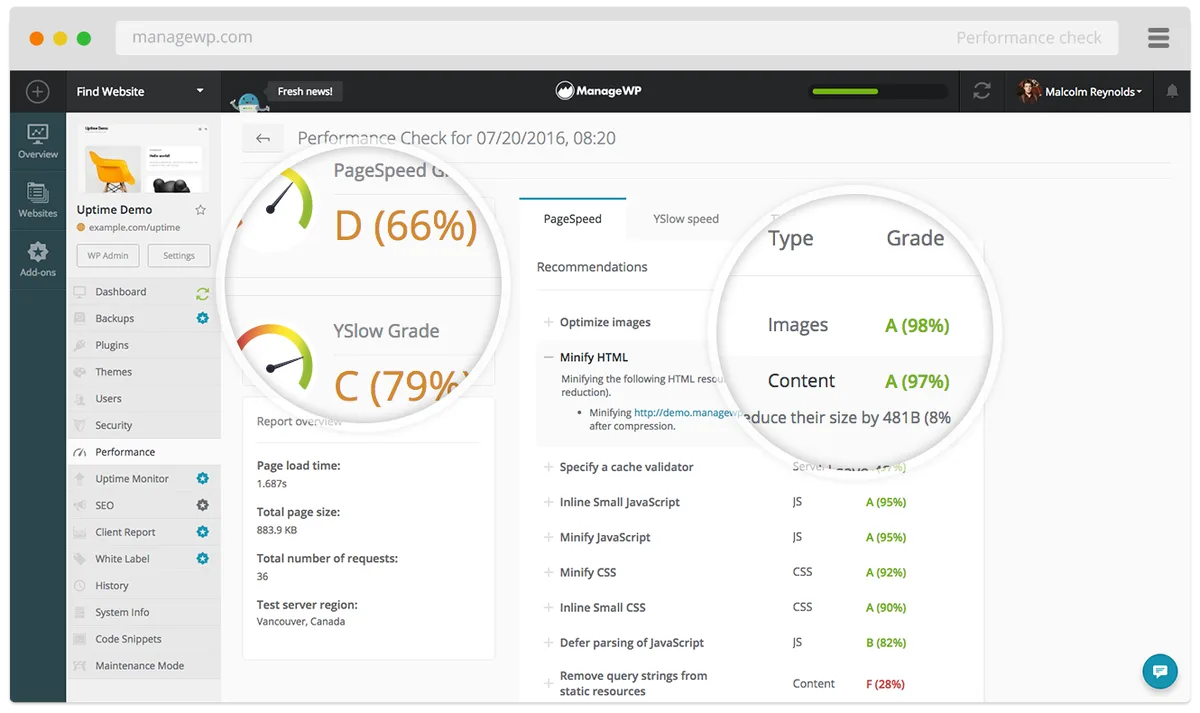
Task: Switch to the PageSpeed tab
Action: click(573, 219)
